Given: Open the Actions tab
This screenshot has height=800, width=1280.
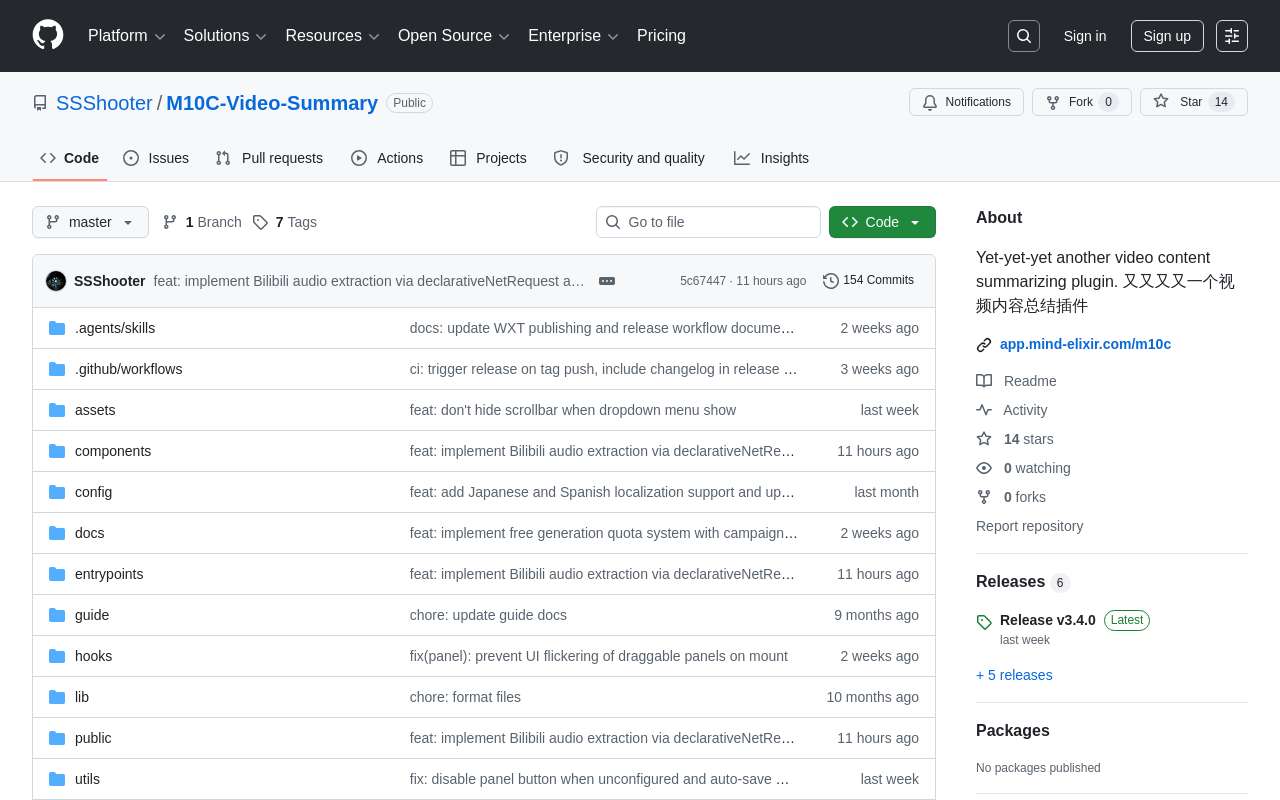Looking at the screenshot, I should (387, 158).
